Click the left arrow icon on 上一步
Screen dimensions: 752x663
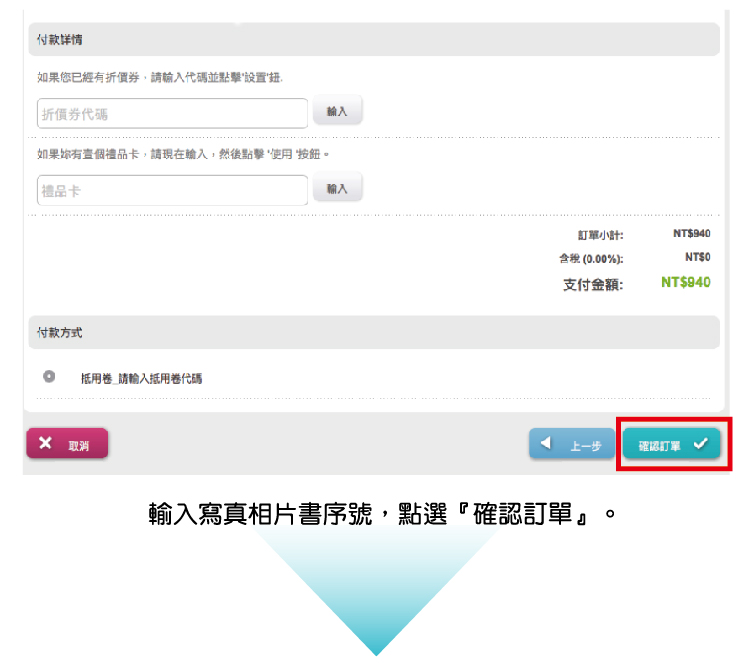[546, 444]
